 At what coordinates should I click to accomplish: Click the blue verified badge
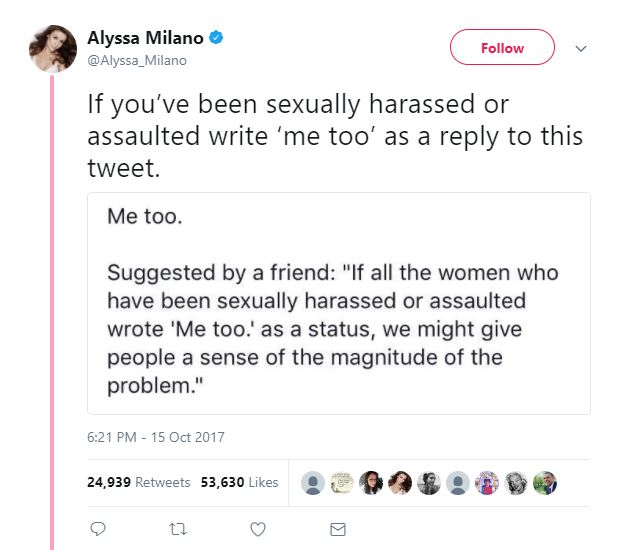215,38
